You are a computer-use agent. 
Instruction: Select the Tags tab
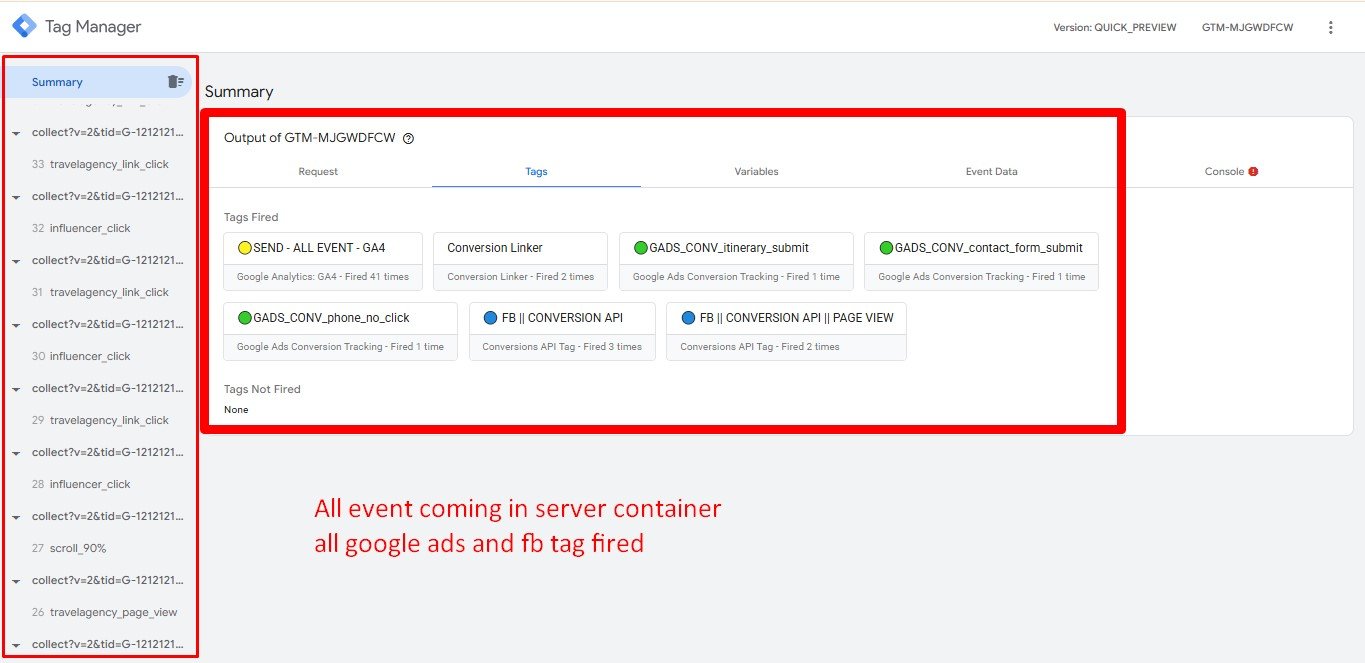536,172
